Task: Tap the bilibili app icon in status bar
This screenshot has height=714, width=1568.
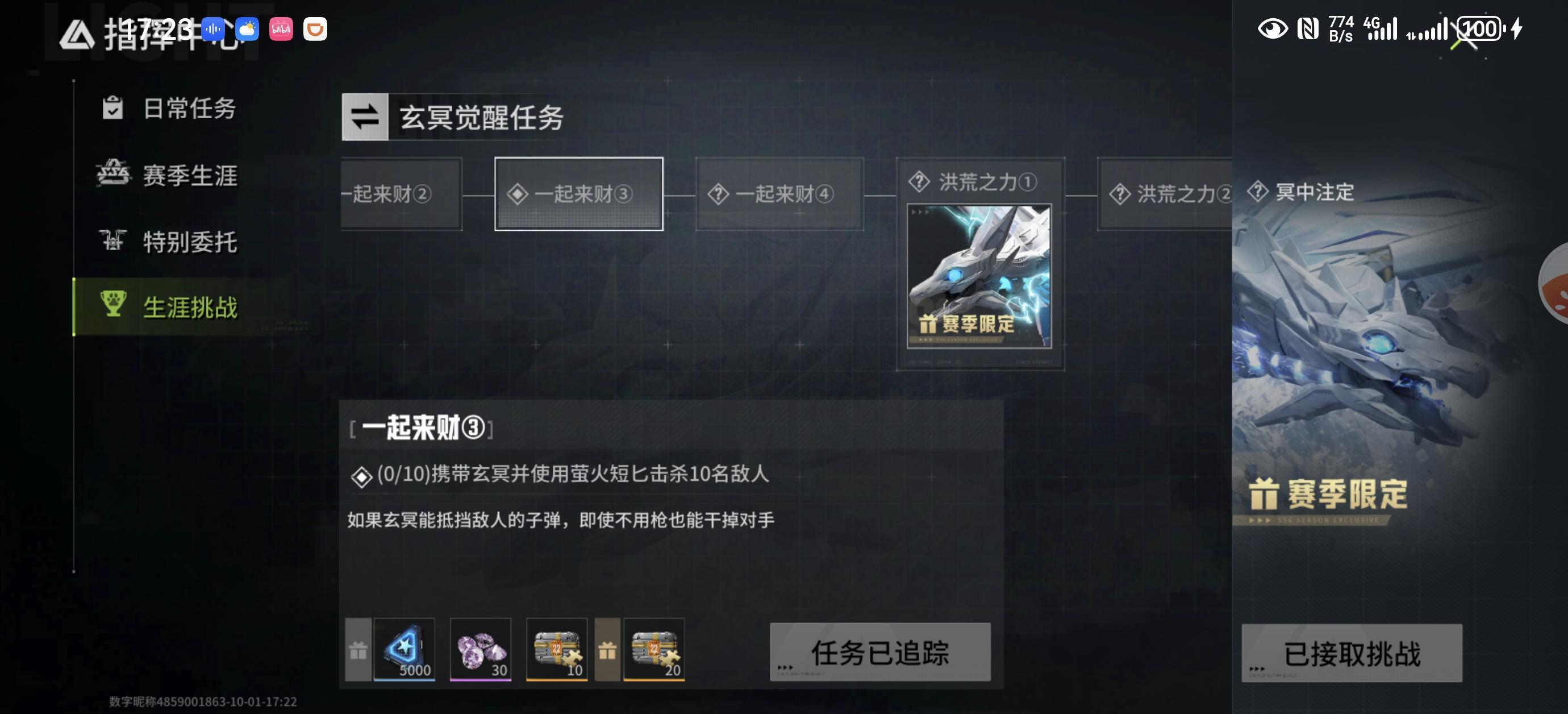Action: coord(281,28)
